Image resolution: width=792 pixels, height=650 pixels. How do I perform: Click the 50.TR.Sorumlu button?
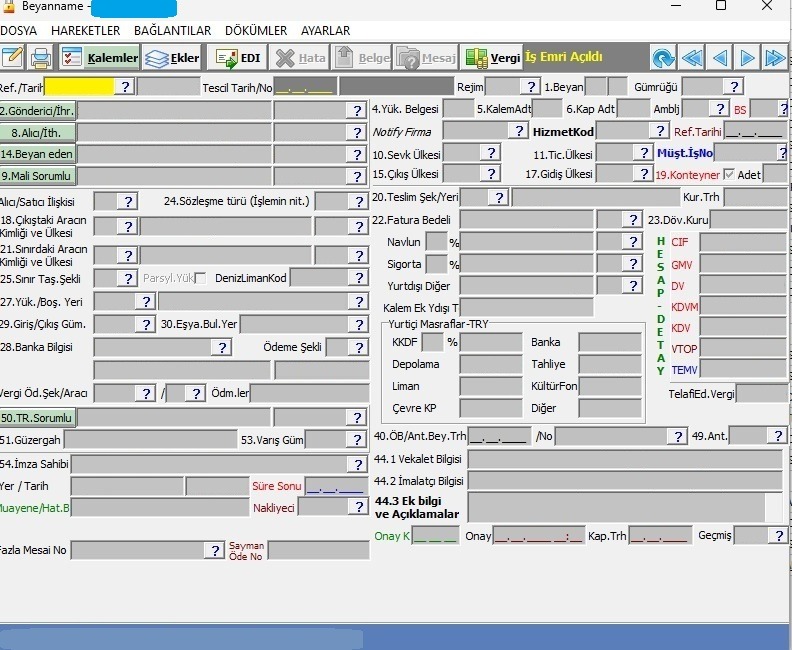click(38, 417)
